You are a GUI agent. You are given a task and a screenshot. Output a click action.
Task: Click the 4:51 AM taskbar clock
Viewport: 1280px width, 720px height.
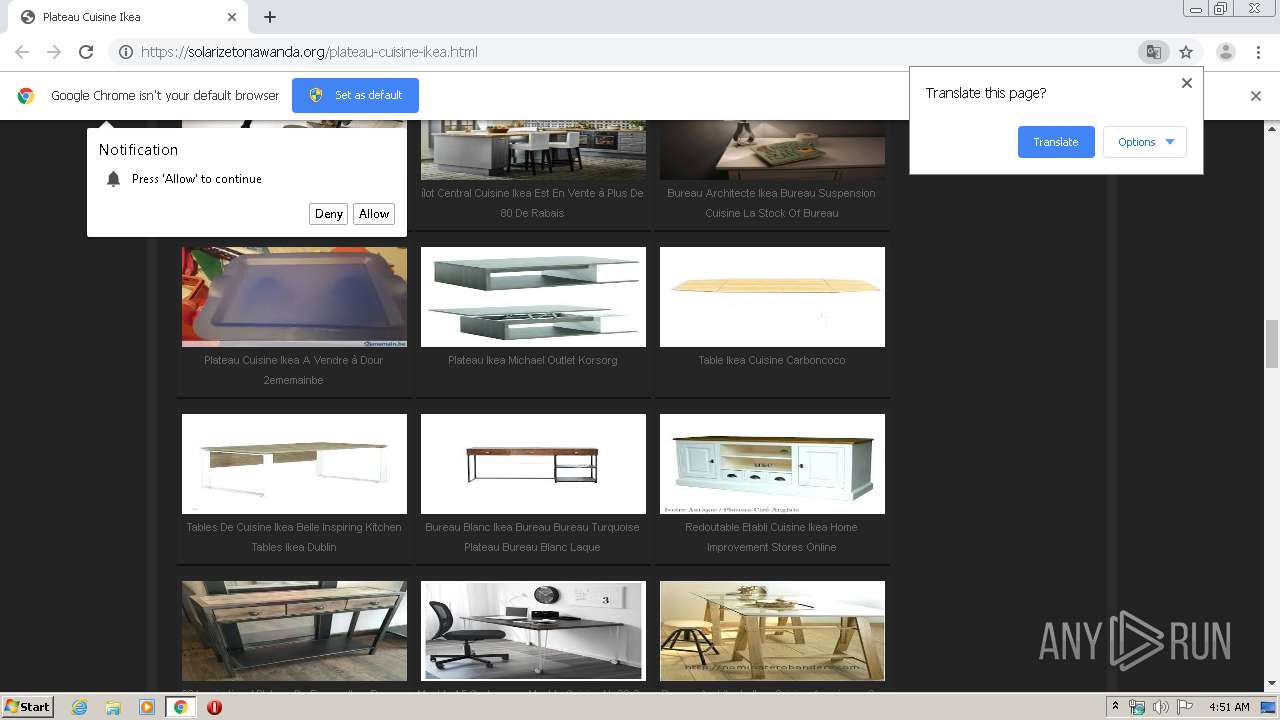[x=1229, y=707]
